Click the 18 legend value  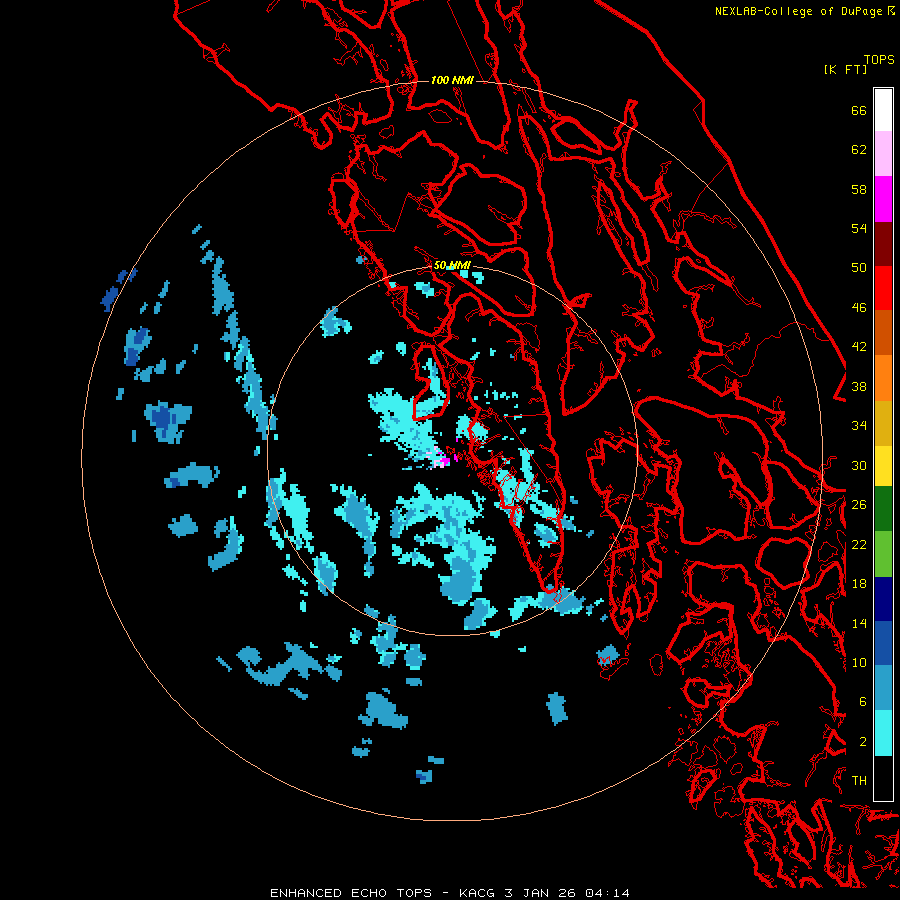(859, 584)
